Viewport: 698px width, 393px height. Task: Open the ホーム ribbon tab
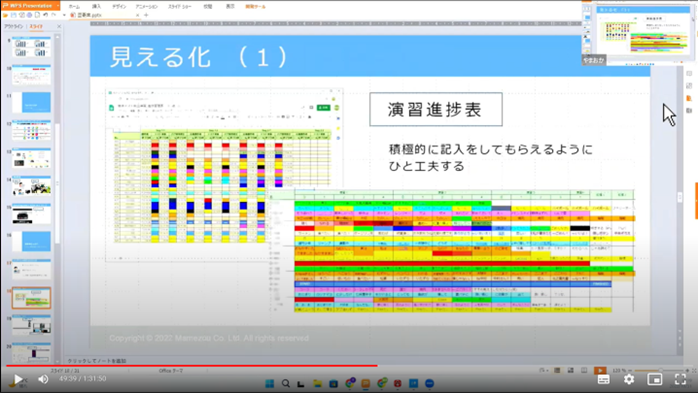pos(74,7)
